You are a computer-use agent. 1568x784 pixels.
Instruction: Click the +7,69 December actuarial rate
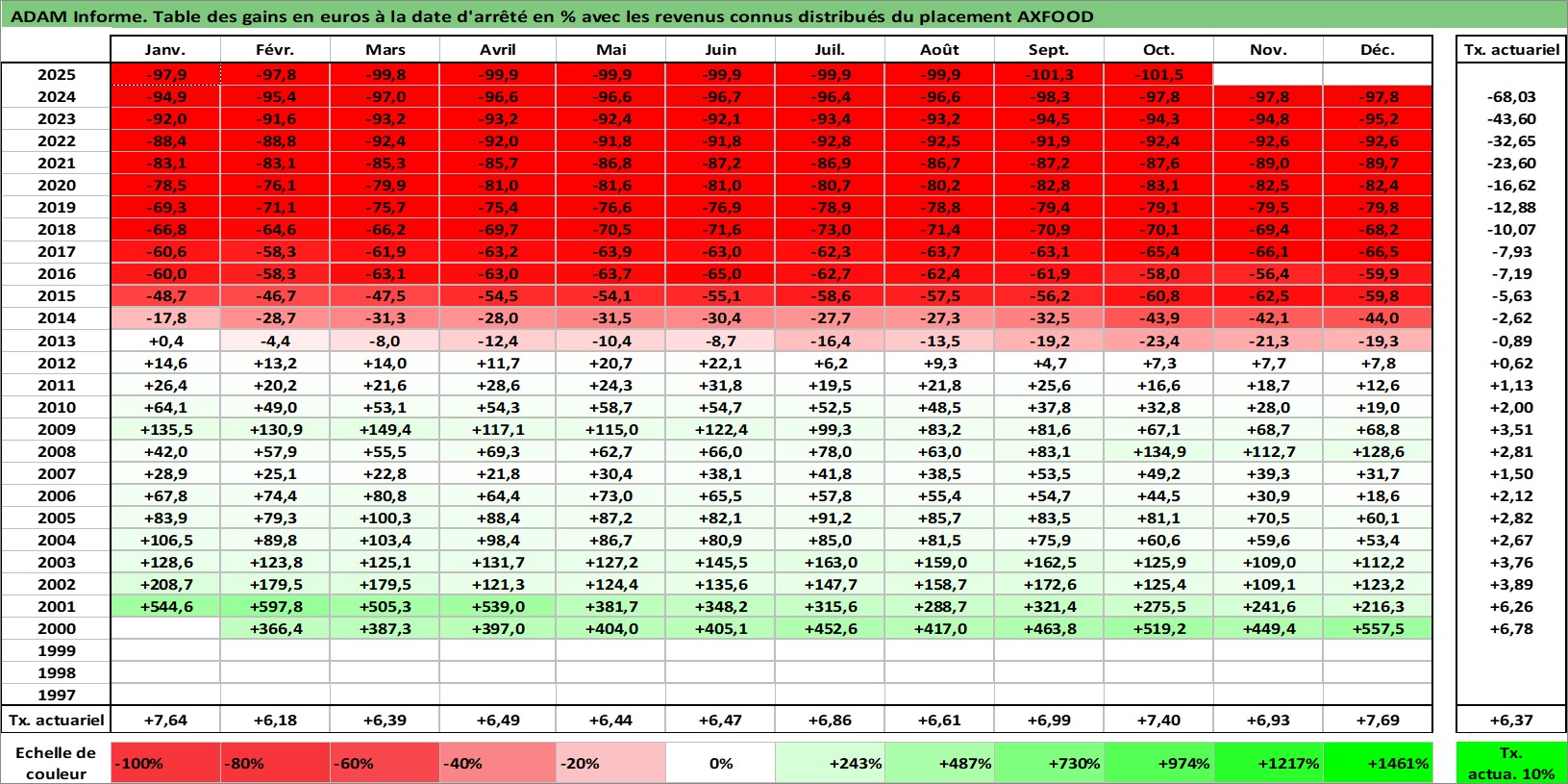point(1378,720)
